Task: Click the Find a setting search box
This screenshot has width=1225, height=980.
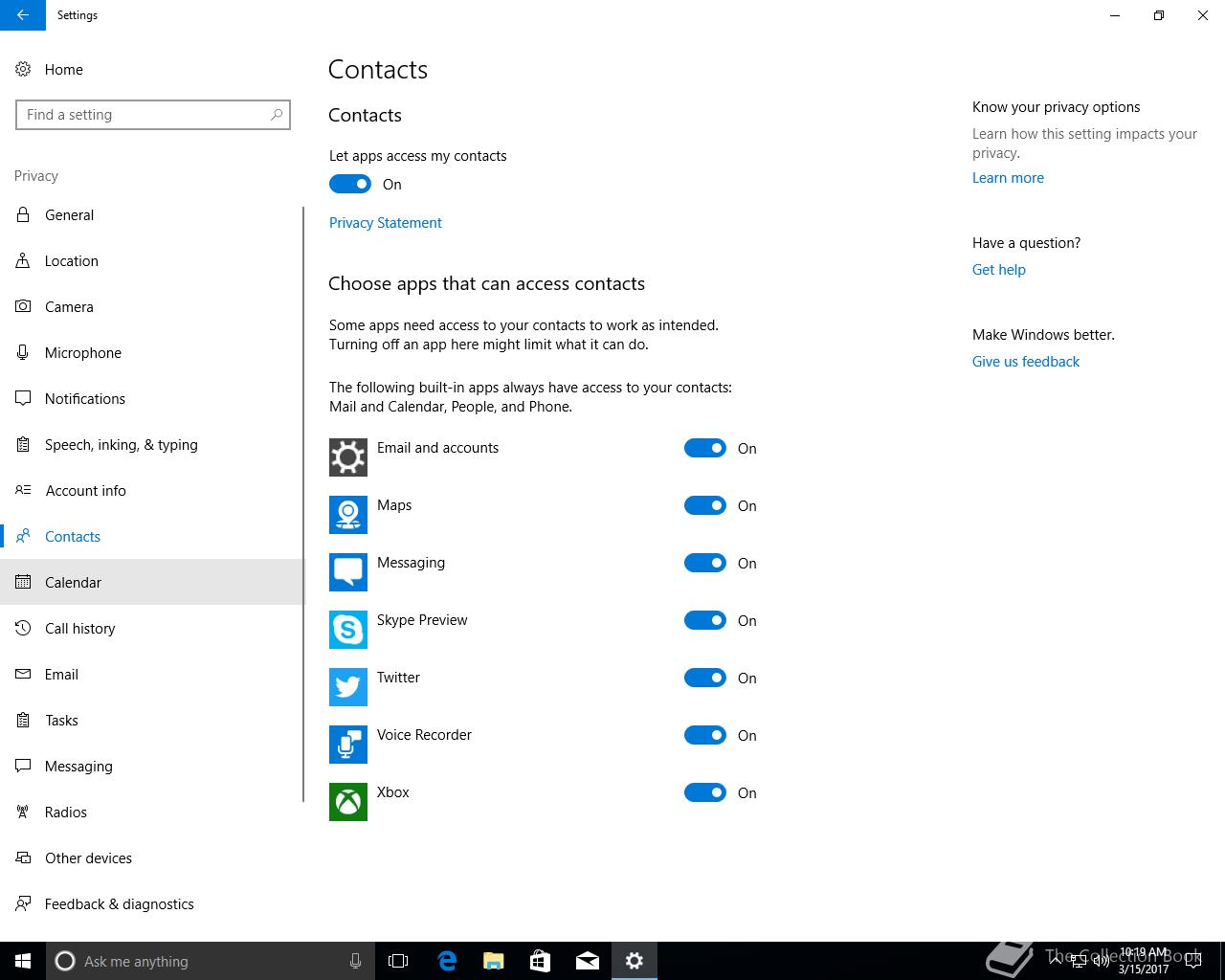Action: pos(144,115)
